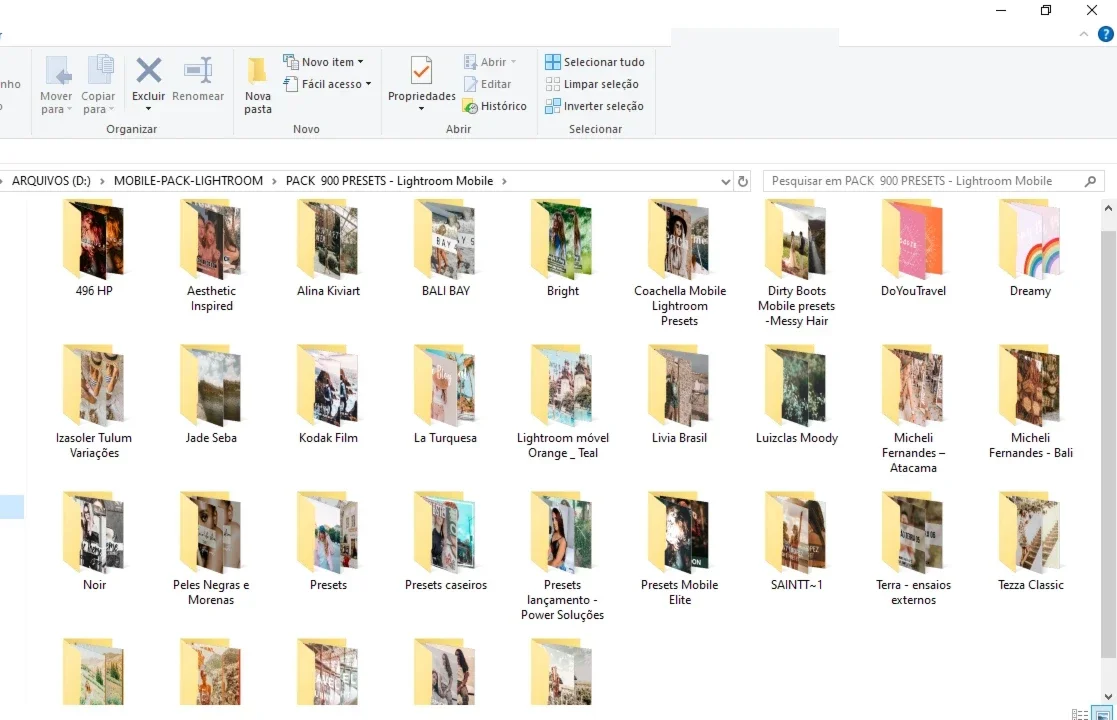Expand the Propriedades dropdown arrow
Image resolution: width=1117 pixels, height=720 pixels.
(x=421, y=109)
